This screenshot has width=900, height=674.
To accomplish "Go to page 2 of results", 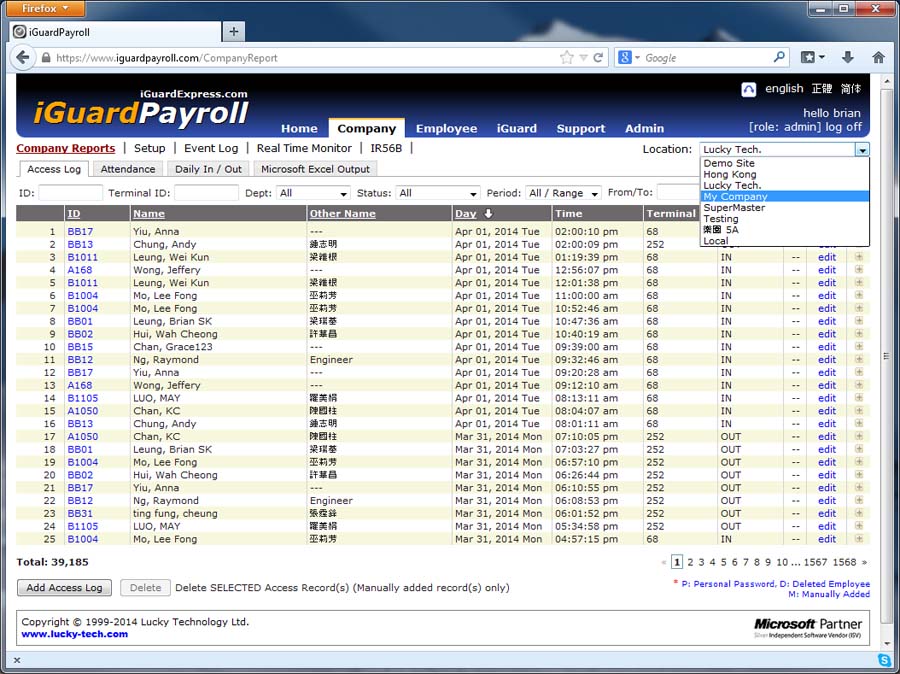I will click(690, 562).
